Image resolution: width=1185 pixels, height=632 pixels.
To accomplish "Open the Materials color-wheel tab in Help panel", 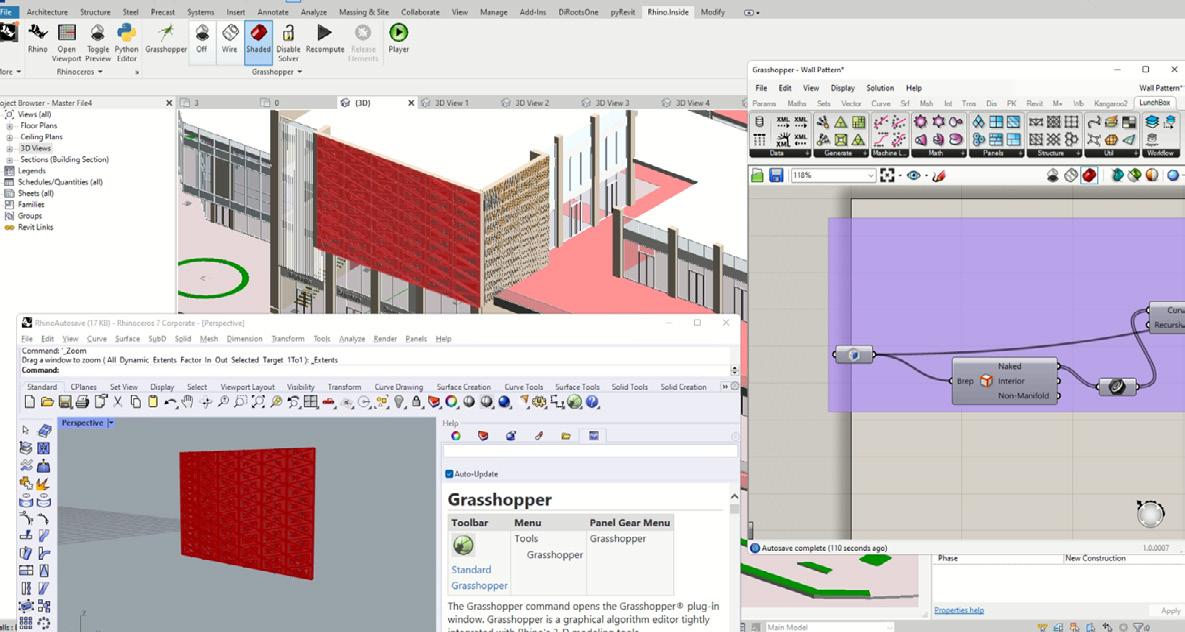I will [x=456, y=435].
